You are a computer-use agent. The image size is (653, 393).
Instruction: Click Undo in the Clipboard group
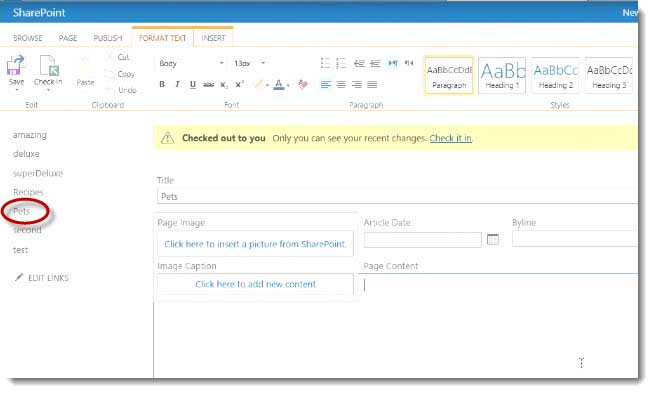pyautogui.click(x=127, y=90)
